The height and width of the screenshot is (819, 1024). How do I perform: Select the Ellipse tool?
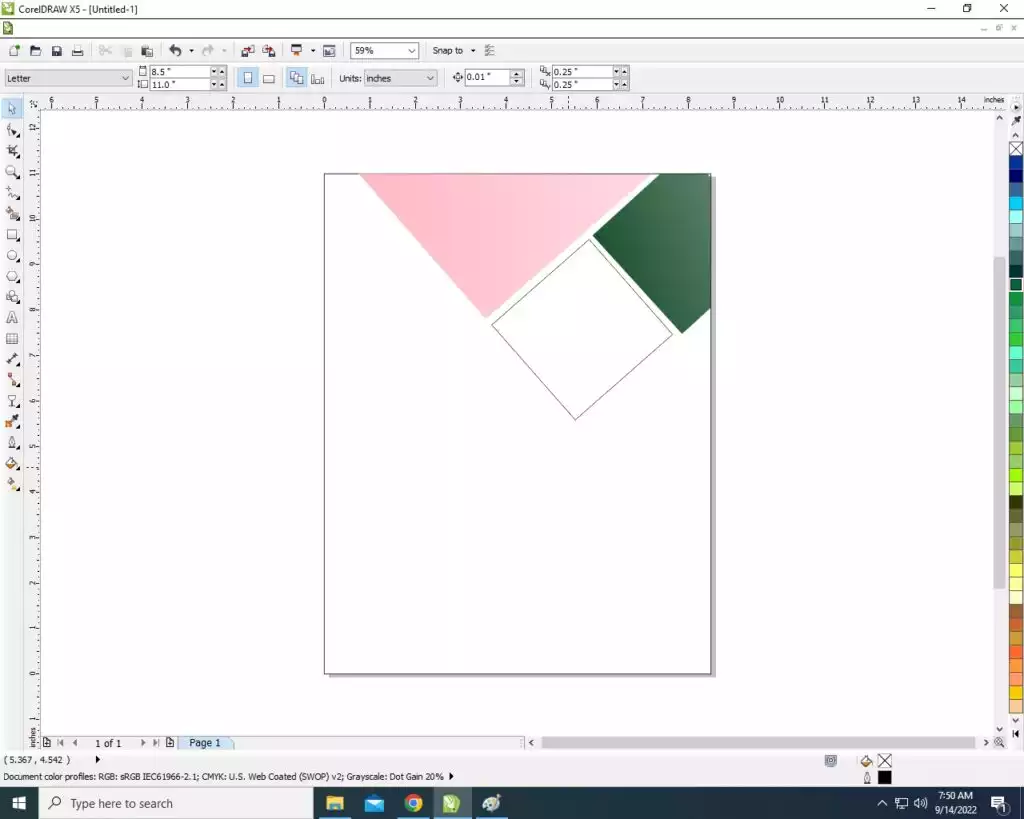pos(12,256)
